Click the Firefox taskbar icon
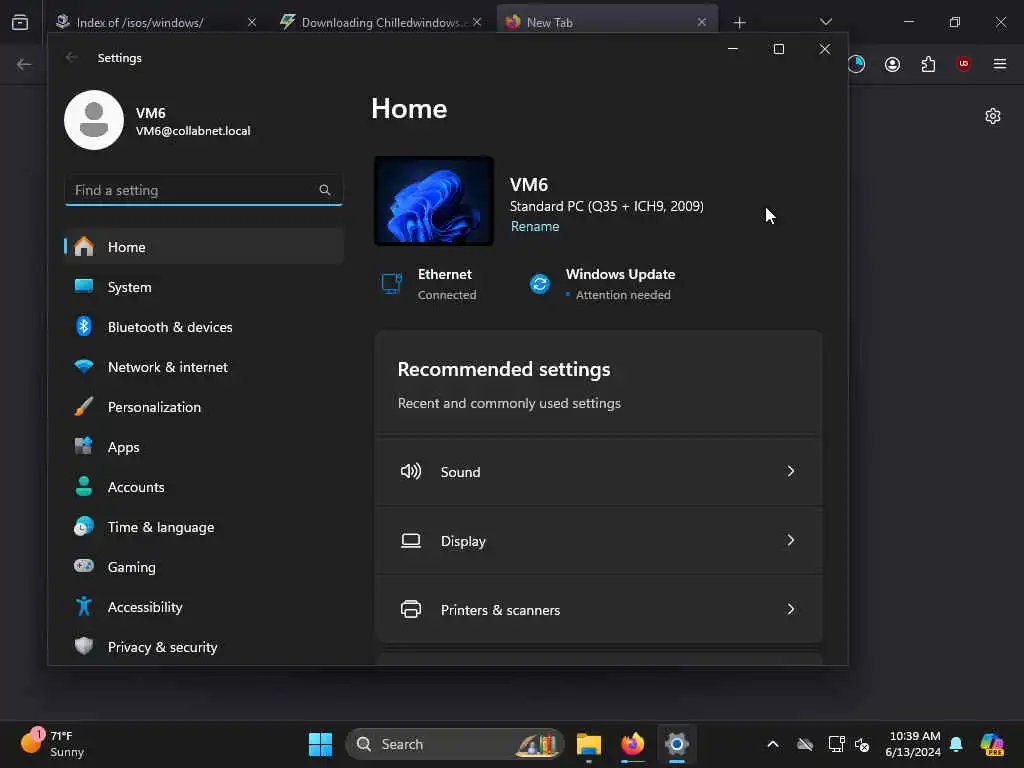 coord(632,744)
